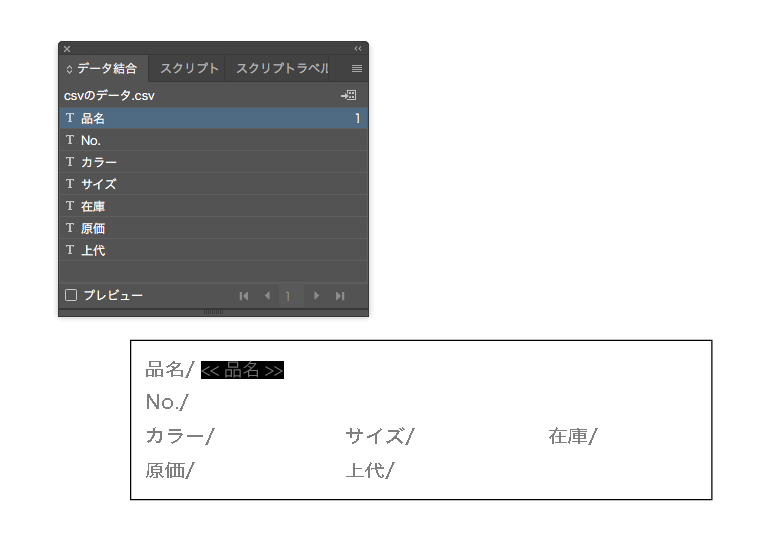The width and height of the screenshot is (773, 557).
Task: Select the 品名 data field row
Action: (213, 118)
